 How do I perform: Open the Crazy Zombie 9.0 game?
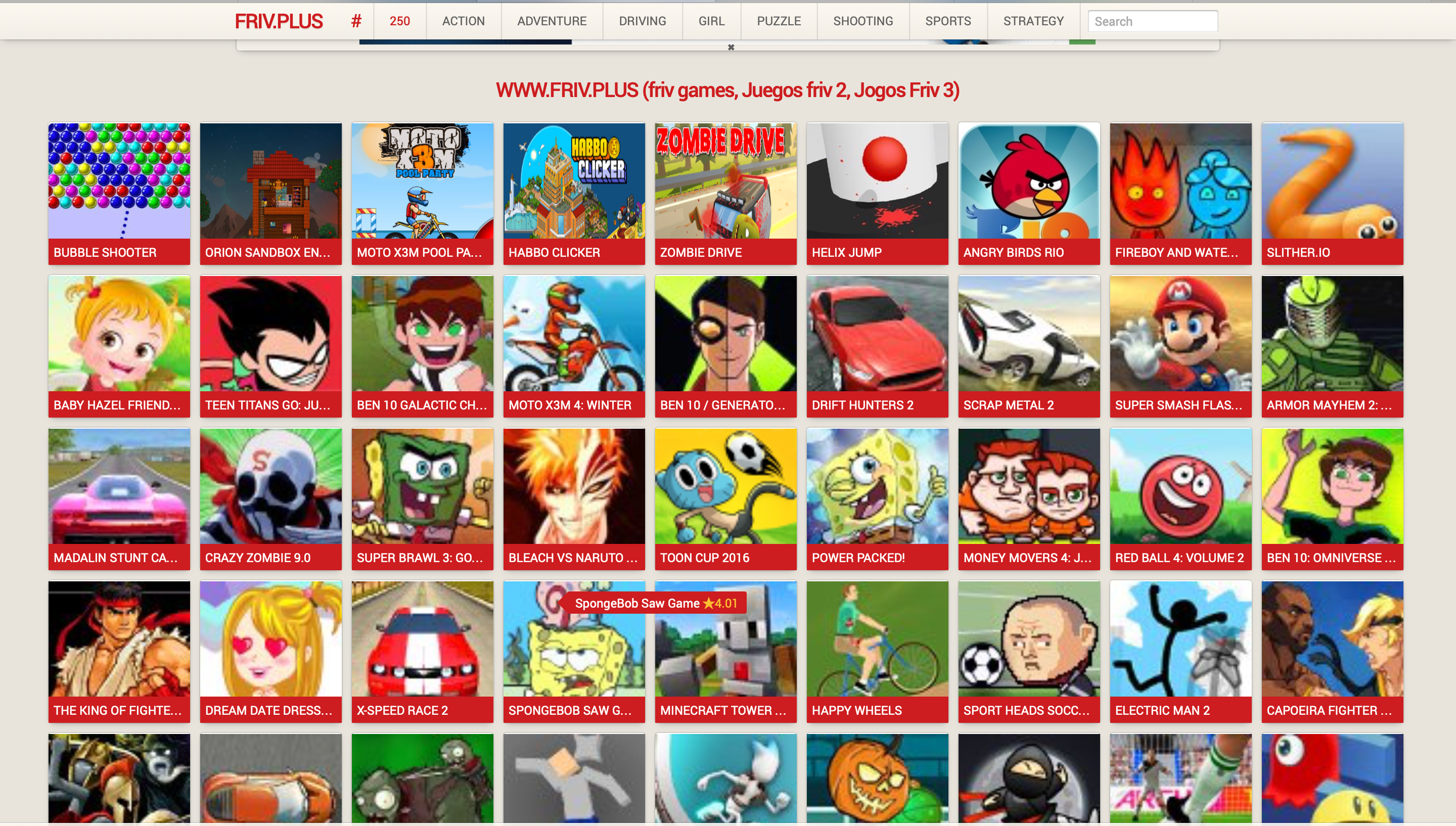coord(270,498)
